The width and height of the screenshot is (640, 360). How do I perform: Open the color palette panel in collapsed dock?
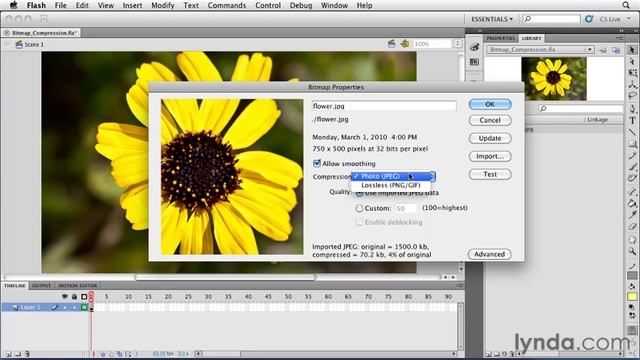[x=474, y=47]
